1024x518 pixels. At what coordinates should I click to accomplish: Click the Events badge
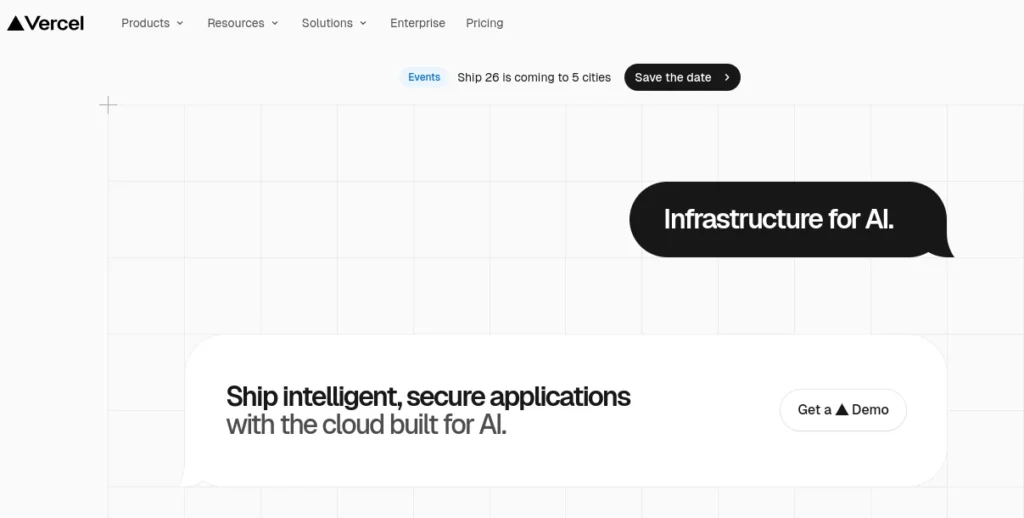pos(424,77)
